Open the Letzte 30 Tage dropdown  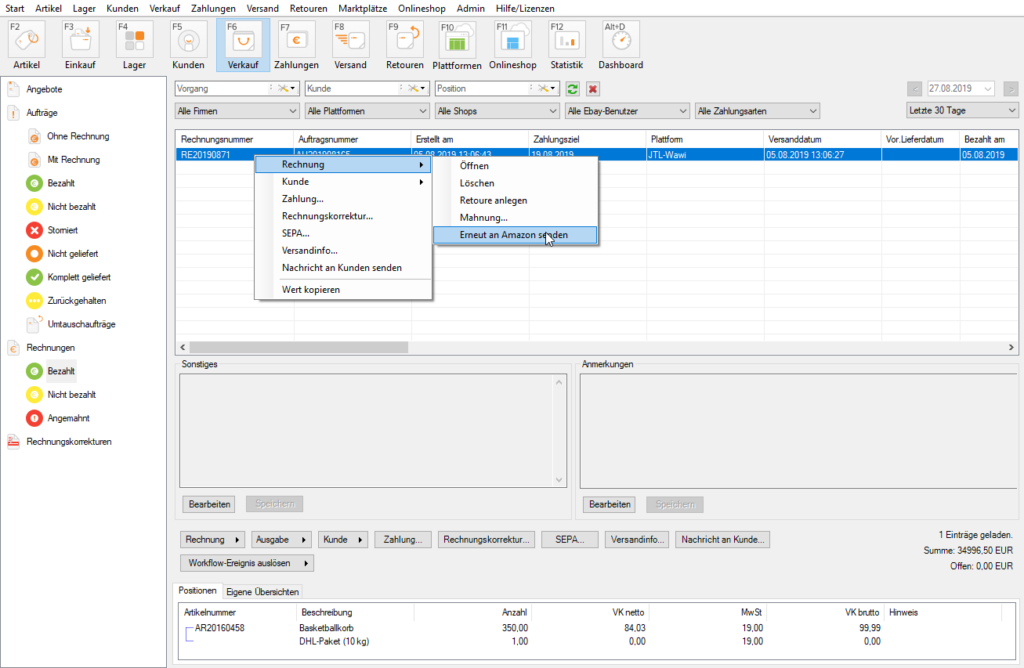961,110
